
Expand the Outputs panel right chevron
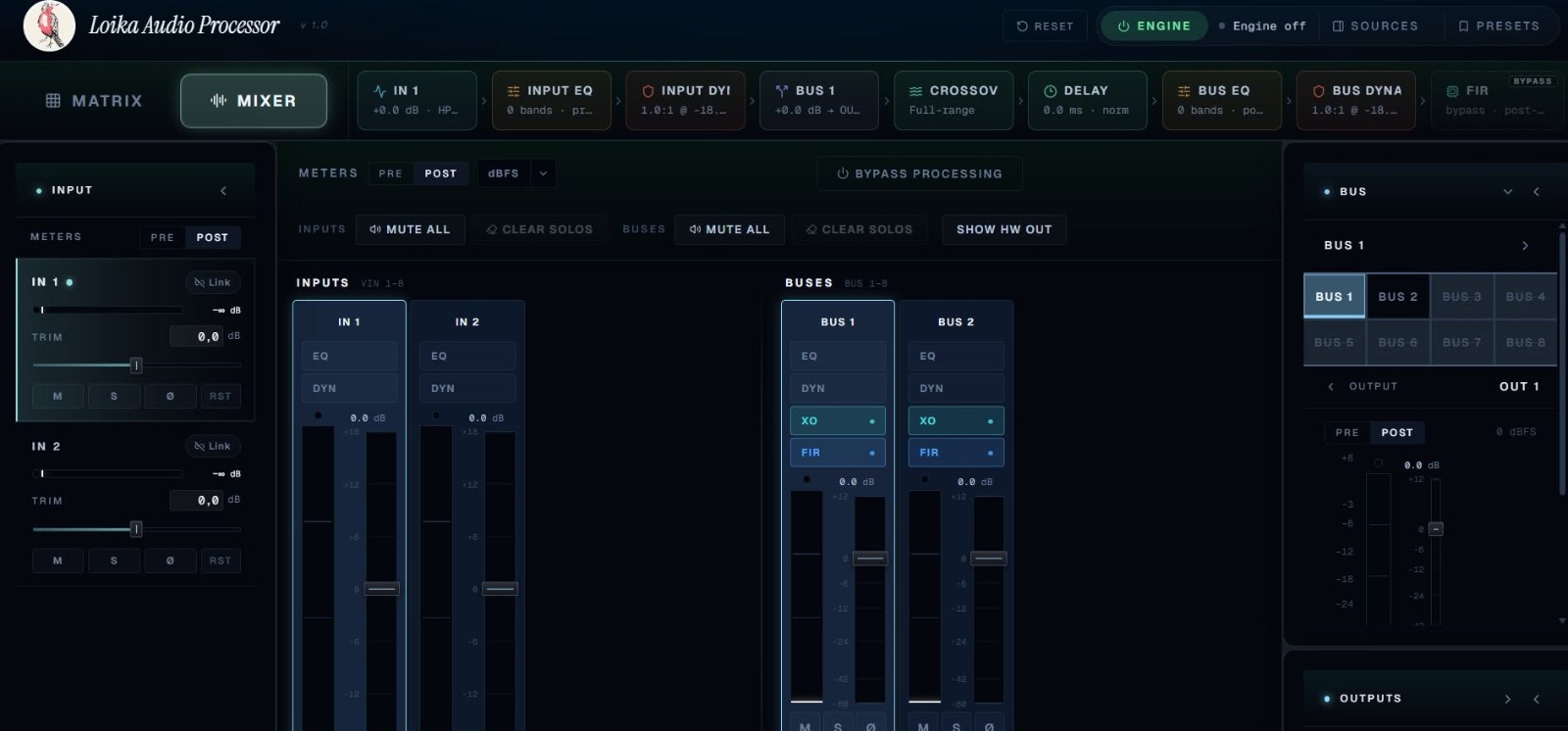tap(1508, 699)
